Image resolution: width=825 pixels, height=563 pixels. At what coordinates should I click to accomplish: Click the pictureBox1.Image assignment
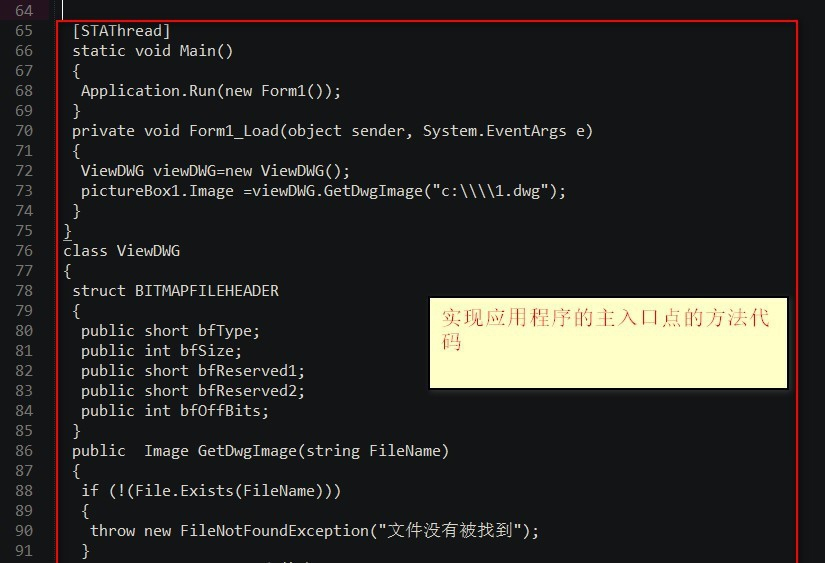click(x=156, y=191)
